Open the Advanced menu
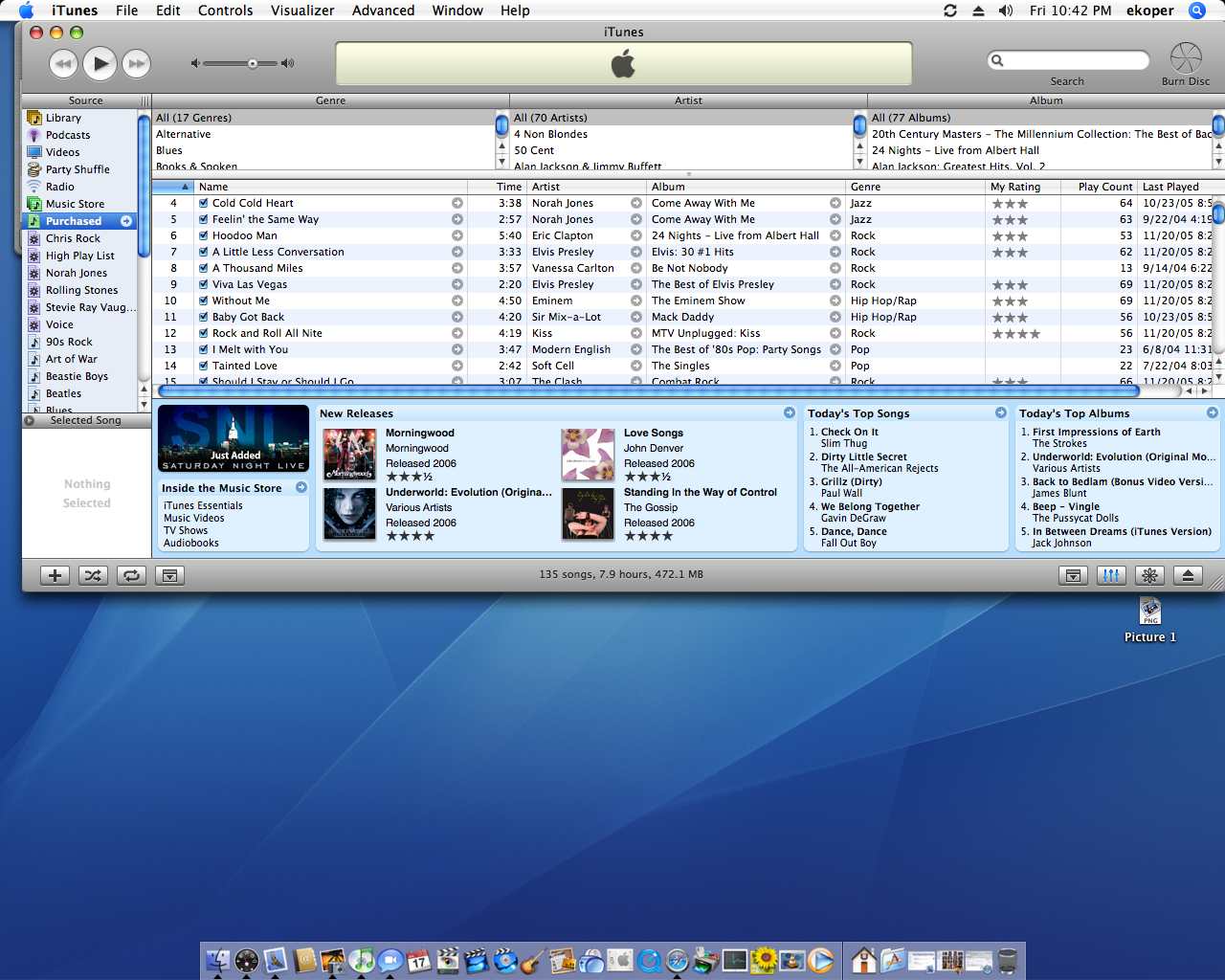Image resolution: width=1225 pixels, height=980 pixels. (384, 11)
